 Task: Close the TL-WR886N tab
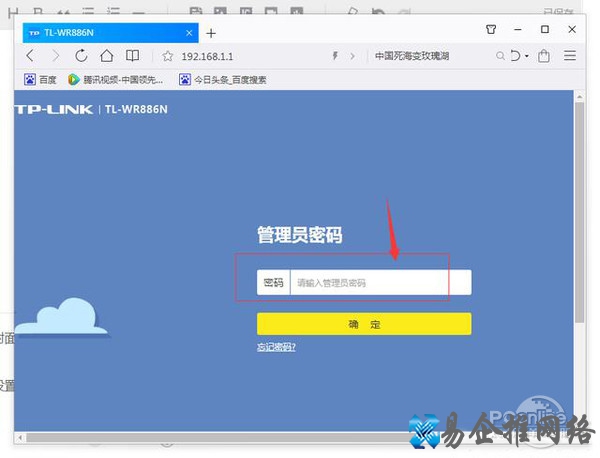(x=189, y=33)
